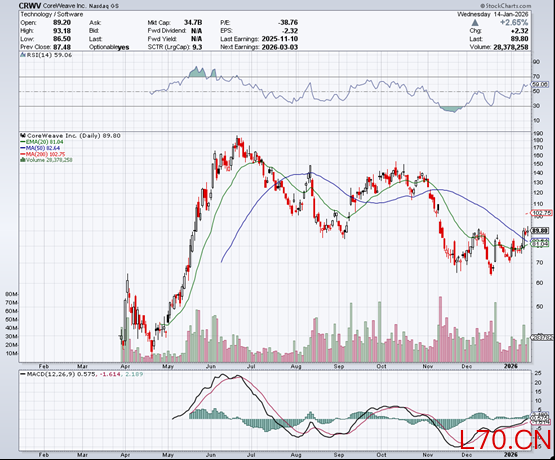555x460 pixels.
Task: Click the MA(50) 82.64 legend entry
Action: (x=40, y=148)
